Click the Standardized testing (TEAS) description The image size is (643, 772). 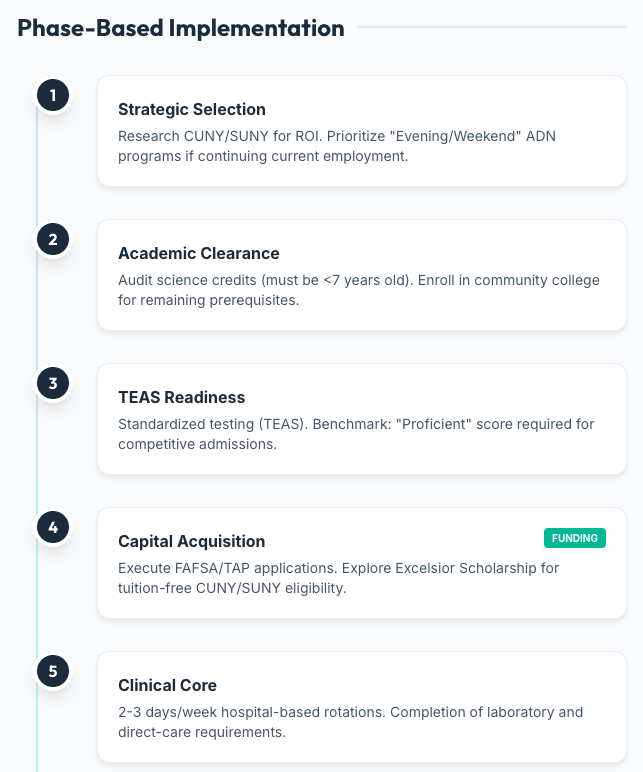pos(356,434)
